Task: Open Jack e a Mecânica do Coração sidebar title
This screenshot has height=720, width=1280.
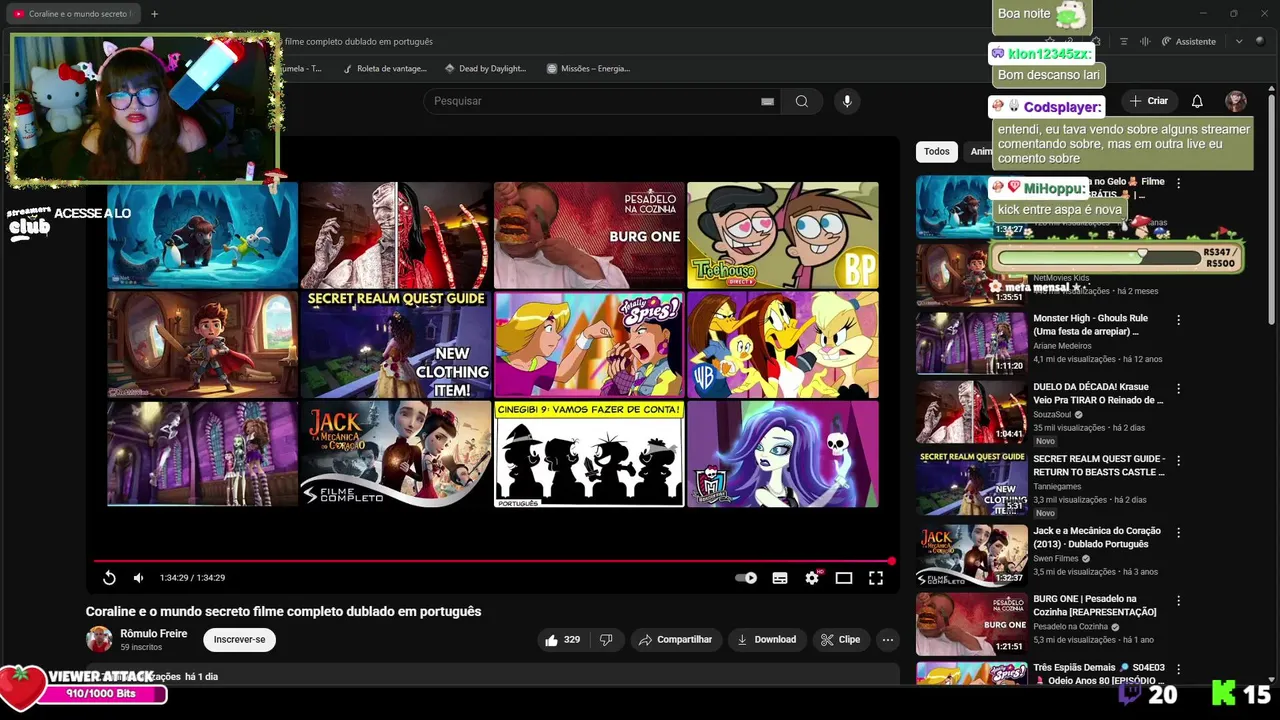Action: 1097,537
